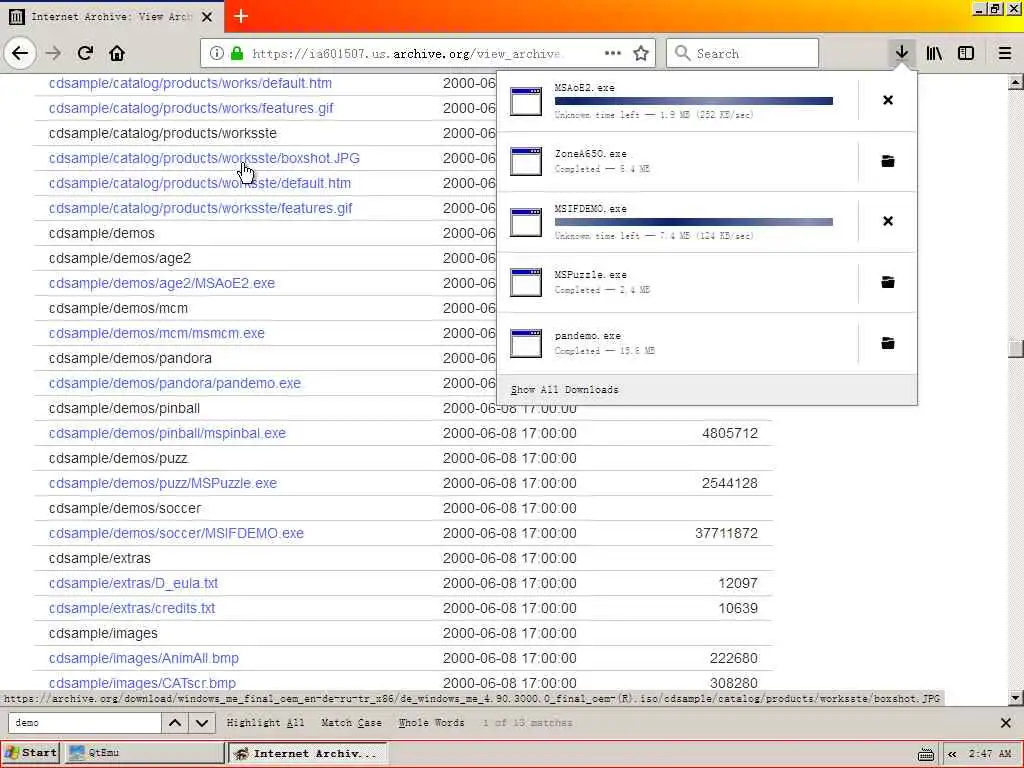Screen dimensions: 1024x768
Task: Toggle Highlight All in find bar
Action: [266, 722]
